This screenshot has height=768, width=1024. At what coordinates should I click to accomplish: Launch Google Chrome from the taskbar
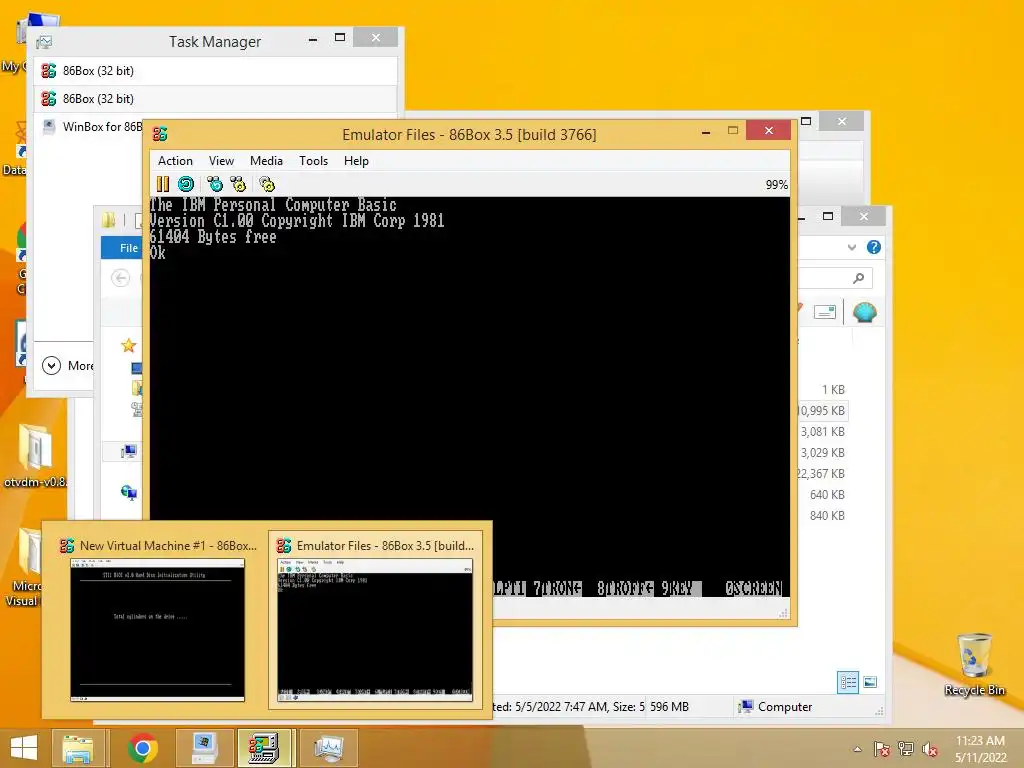pyautogui.click(x=142, y=748)
